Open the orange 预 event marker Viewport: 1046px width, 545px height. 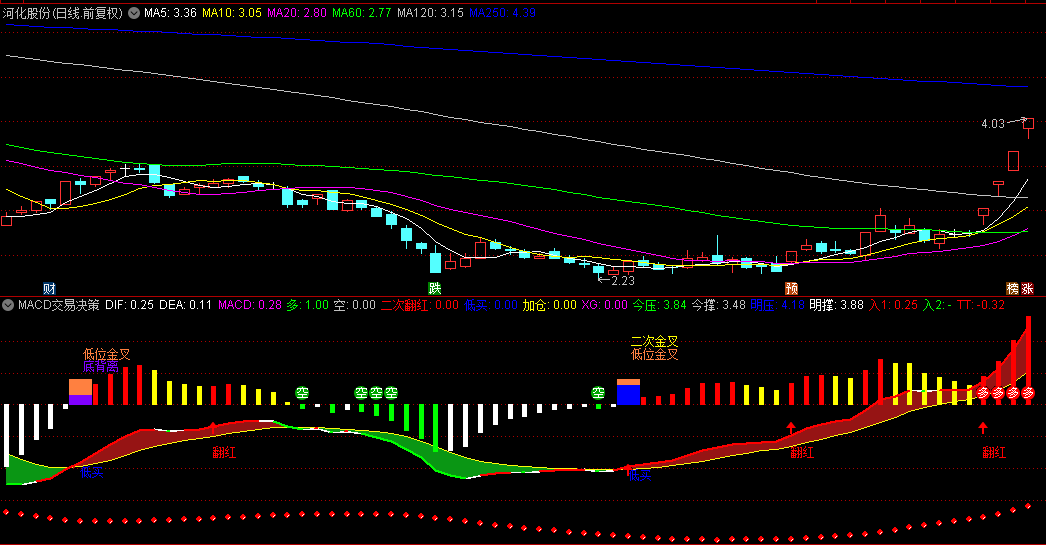click(791, 288)
